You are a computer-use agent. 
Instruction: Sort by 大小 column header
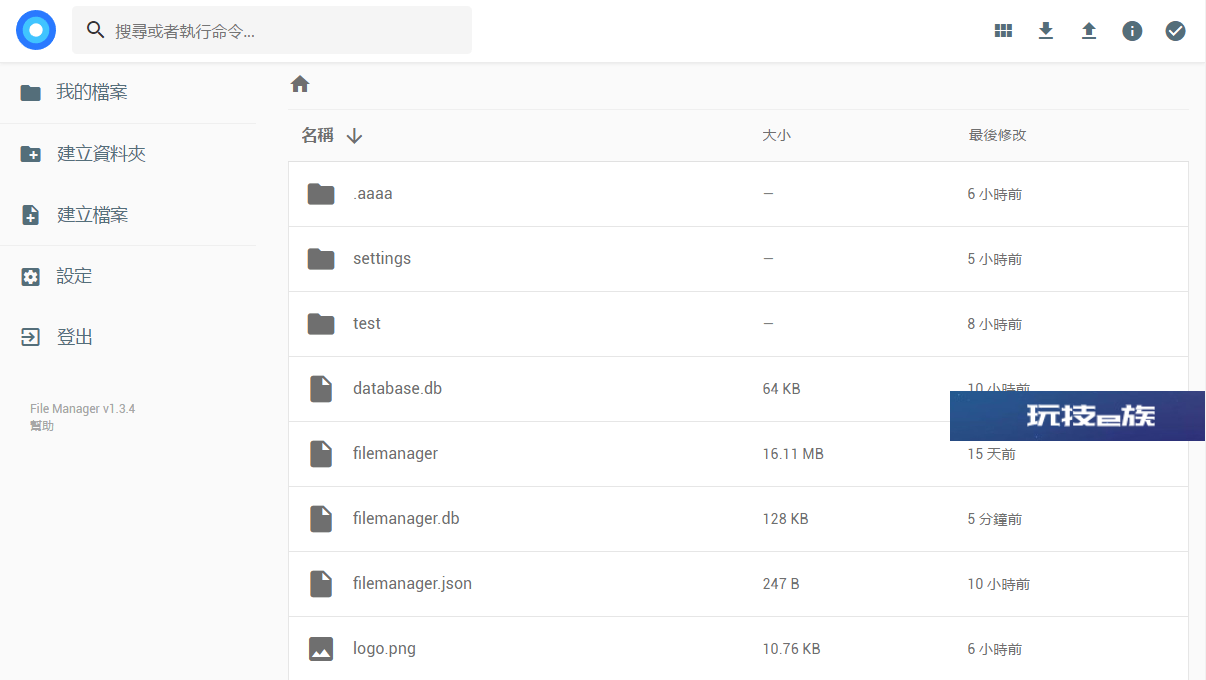coord(776,135)
